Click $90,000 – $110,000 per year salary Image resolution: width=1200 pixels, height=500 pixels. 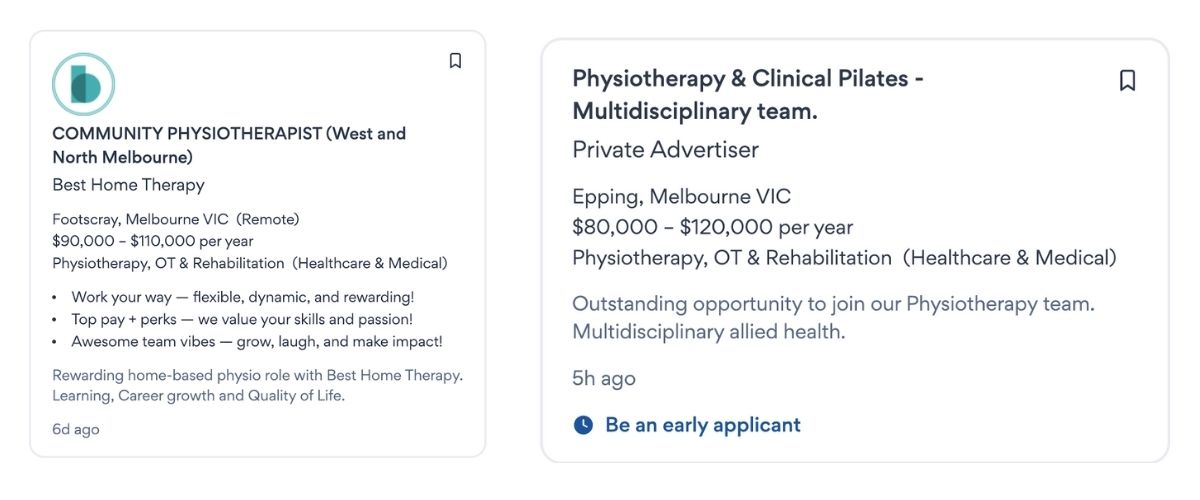click(x=153, y=241)
